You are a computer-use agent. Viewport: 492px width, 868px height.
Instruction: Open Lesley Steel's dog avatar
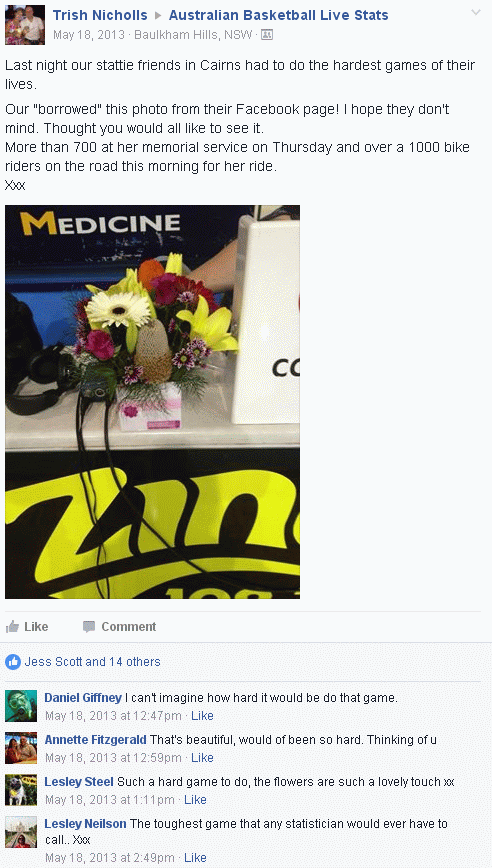(x=21, y=790)
